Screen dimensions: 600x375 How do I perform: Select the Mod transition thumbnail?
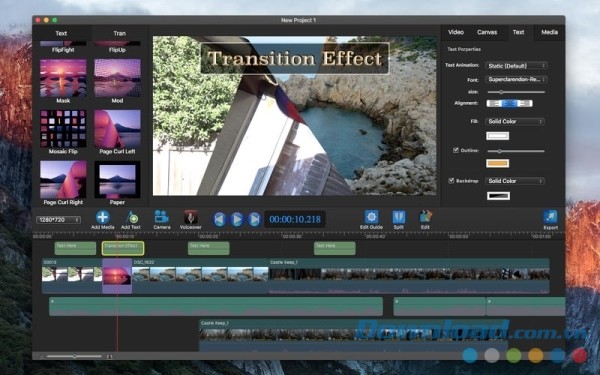117,78
